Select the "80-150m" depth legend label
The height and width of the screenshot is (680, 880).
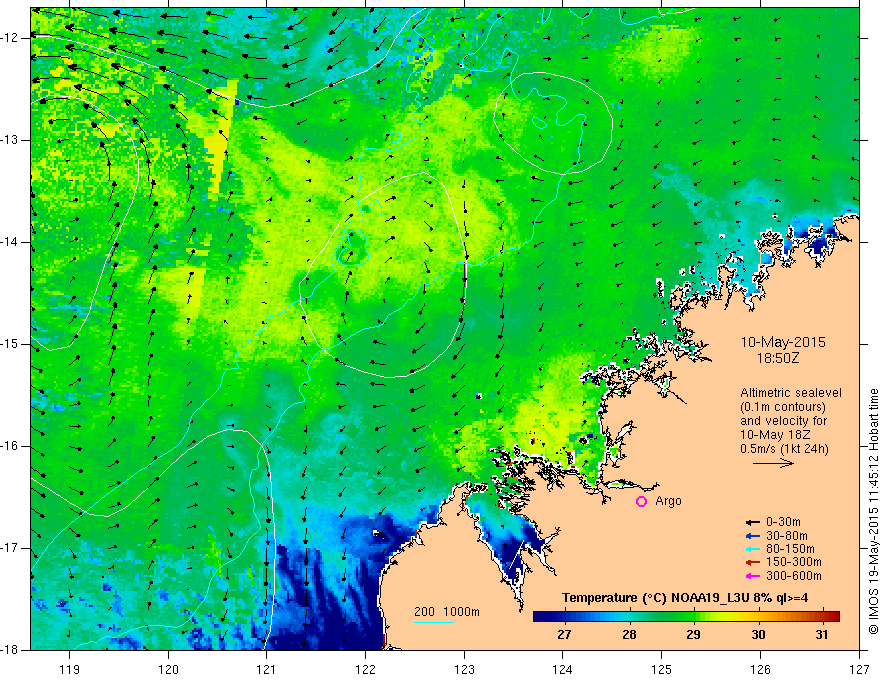[790, 549]
